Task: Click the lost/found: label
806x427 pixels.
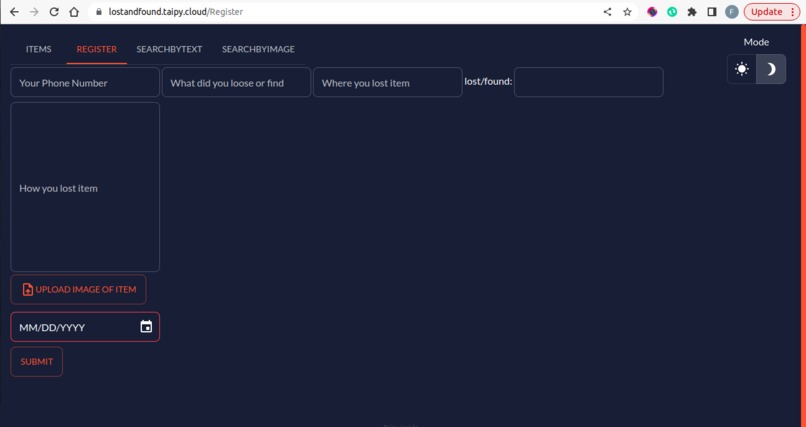Action: pos(488,81)
